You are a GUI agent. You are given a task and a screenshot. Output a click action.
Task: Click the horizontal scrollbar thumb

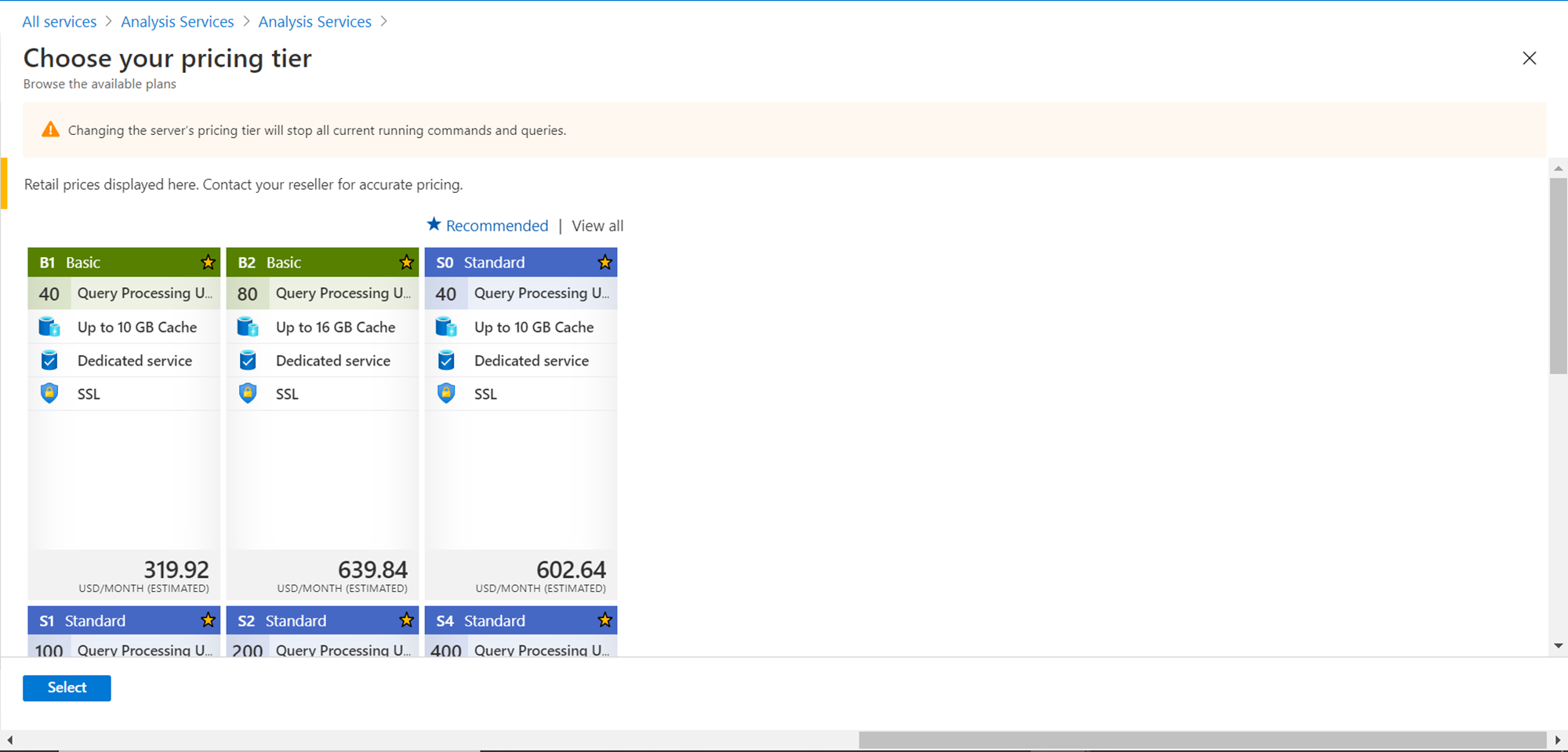1203,740
